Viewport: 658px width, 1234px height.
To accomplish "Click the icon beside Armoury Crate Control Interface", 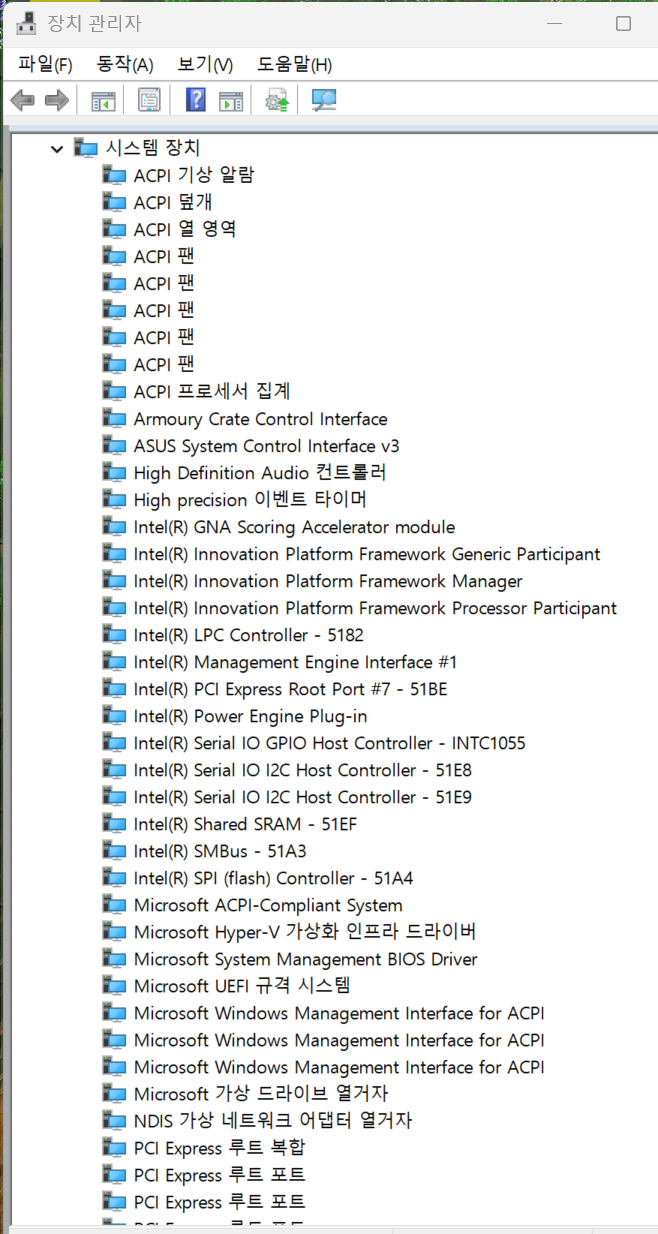I will point(115,419).
